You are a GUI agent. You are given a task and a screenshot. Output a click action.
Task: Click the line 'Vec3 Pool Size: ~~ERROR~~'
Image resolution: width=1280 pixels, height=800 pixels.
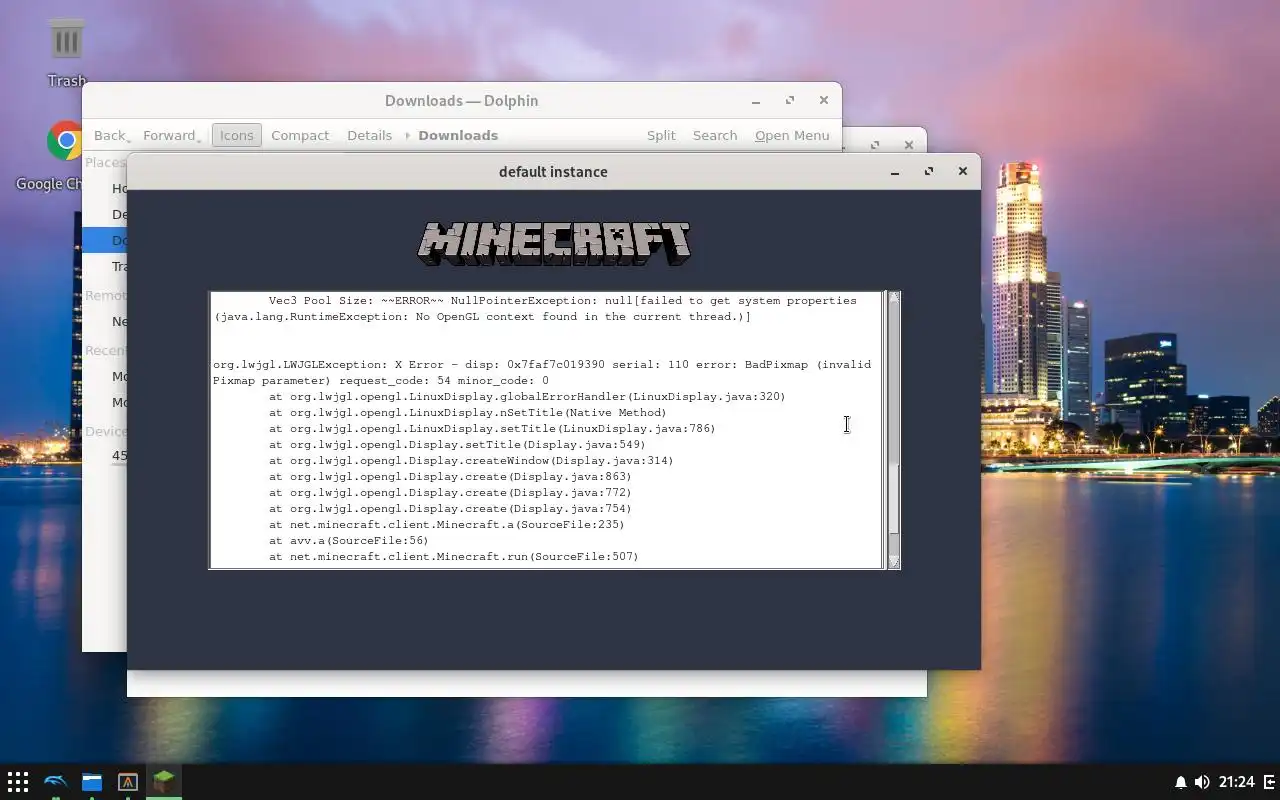pyautogui.click(x=562, y=300)
